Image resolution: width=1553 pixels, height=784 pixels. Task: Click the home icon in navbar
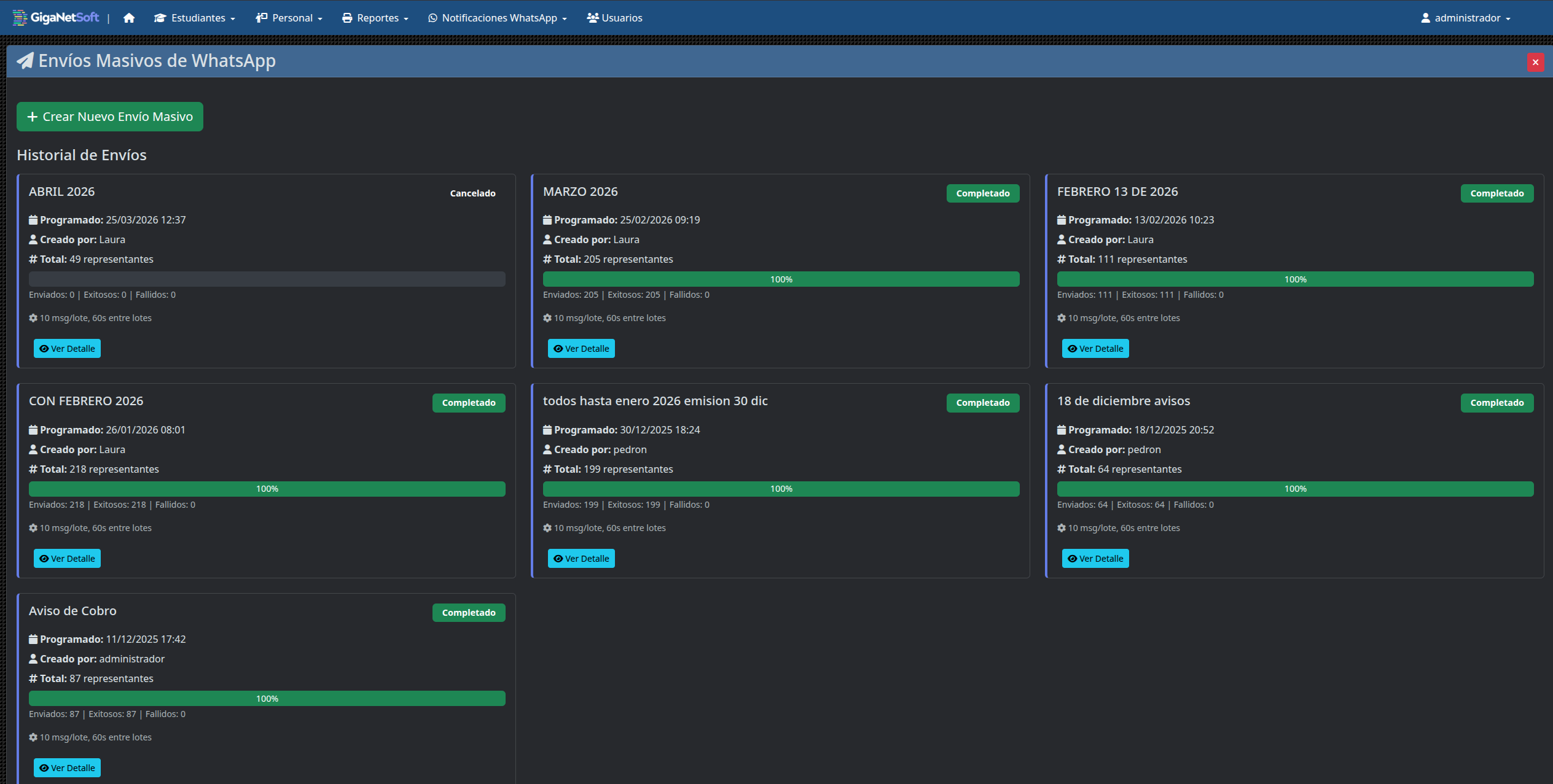(x=128, y=18)
